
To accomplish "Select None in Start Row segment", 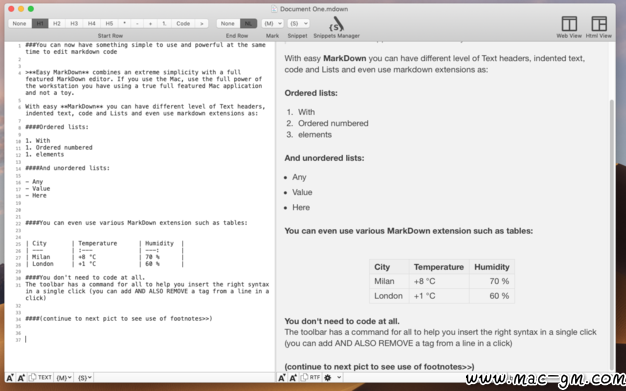I will pos(19,24).
